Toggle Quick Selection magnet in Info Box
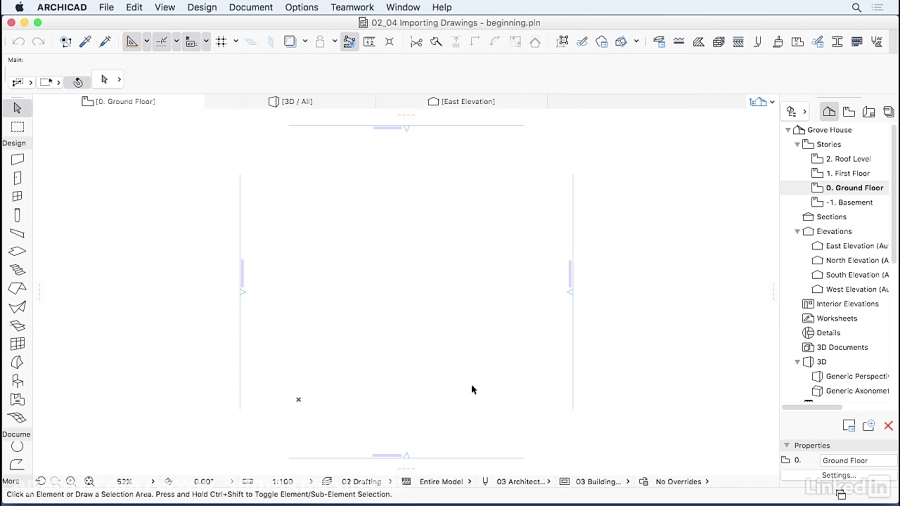Viewport: 900px width, 506px height. (78, 82)
